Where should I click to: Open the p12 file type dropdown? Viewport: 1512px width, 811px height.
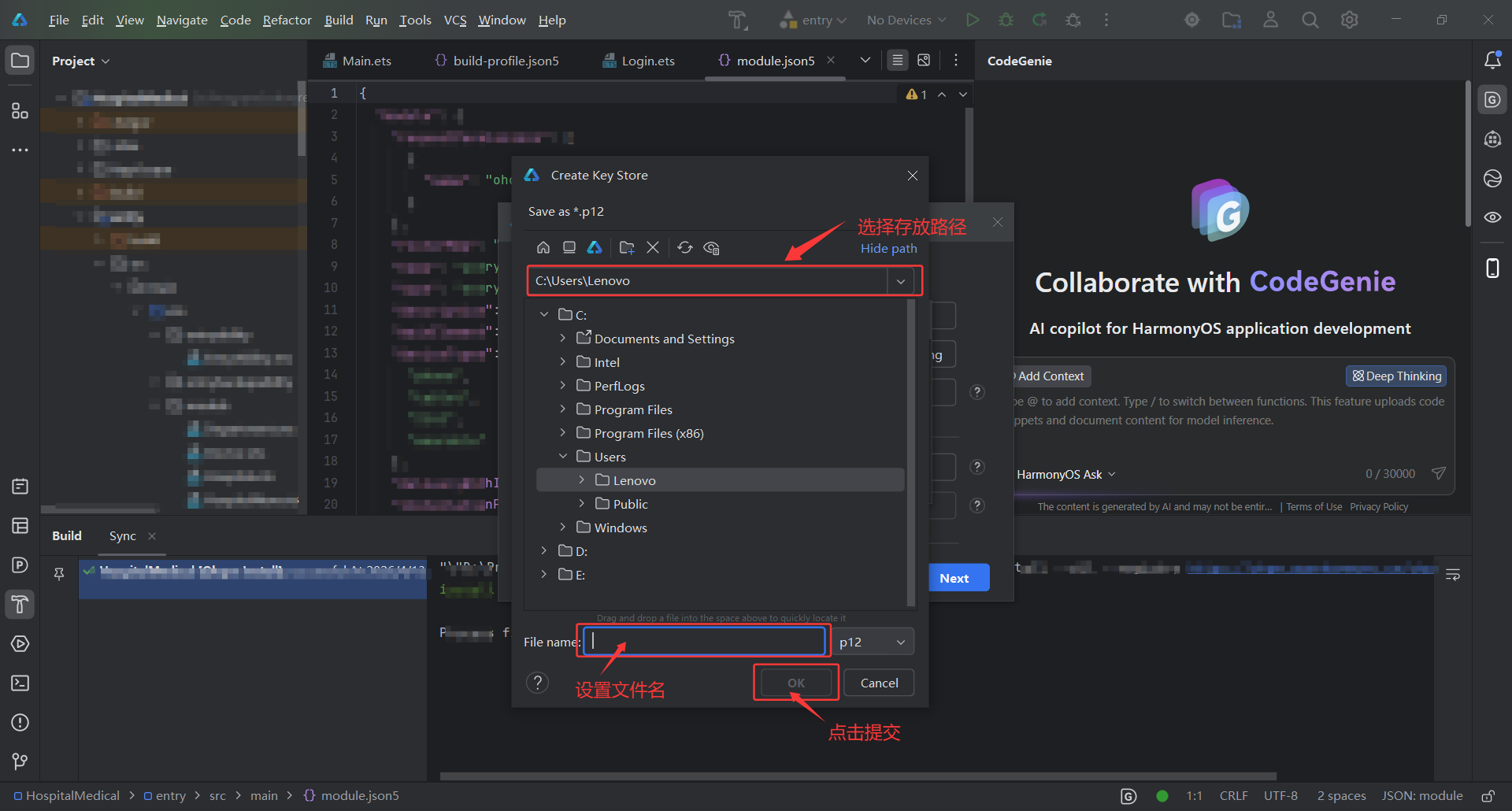[x=873, y=642]
